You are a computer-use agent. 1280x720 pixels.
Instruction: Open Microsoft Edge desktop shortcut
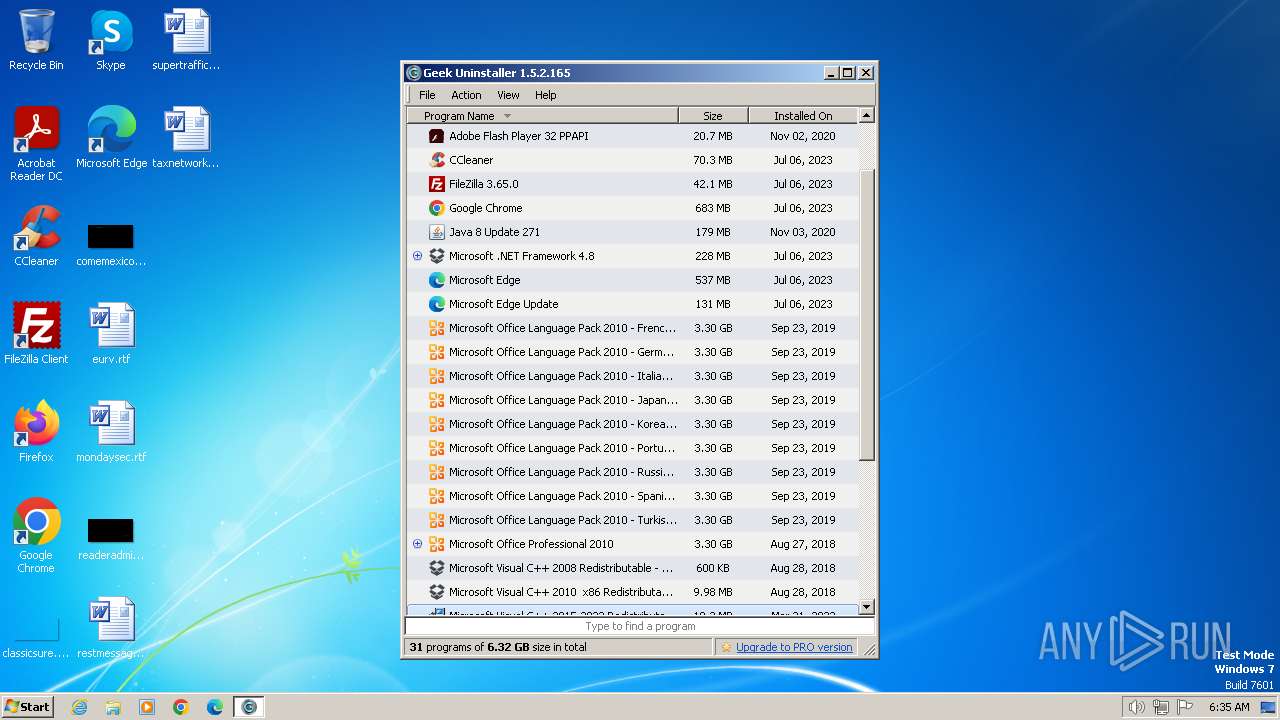tap(111, 138)
